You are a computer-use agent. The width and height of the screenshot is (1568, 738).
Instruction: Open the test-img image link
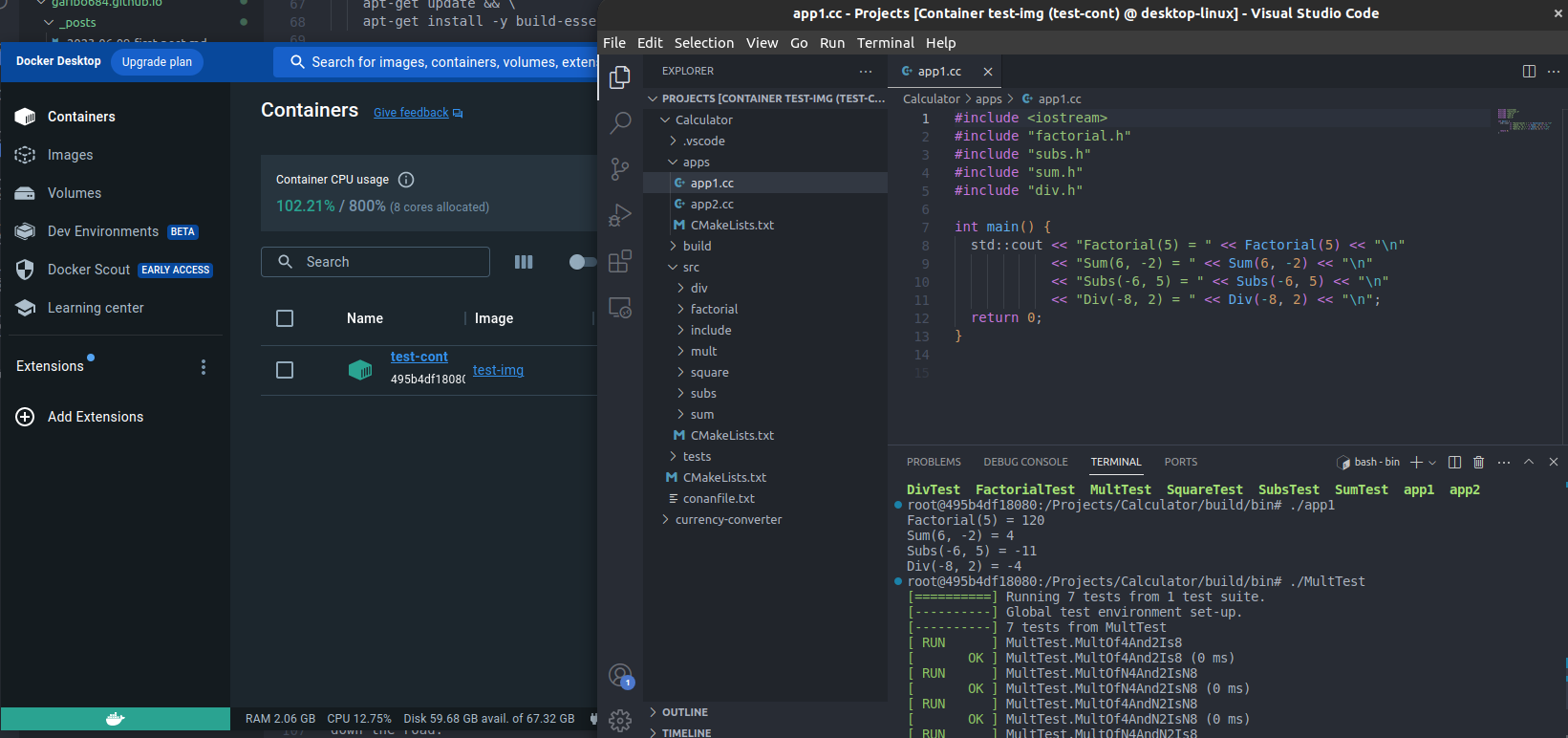[x=498, y=370]
